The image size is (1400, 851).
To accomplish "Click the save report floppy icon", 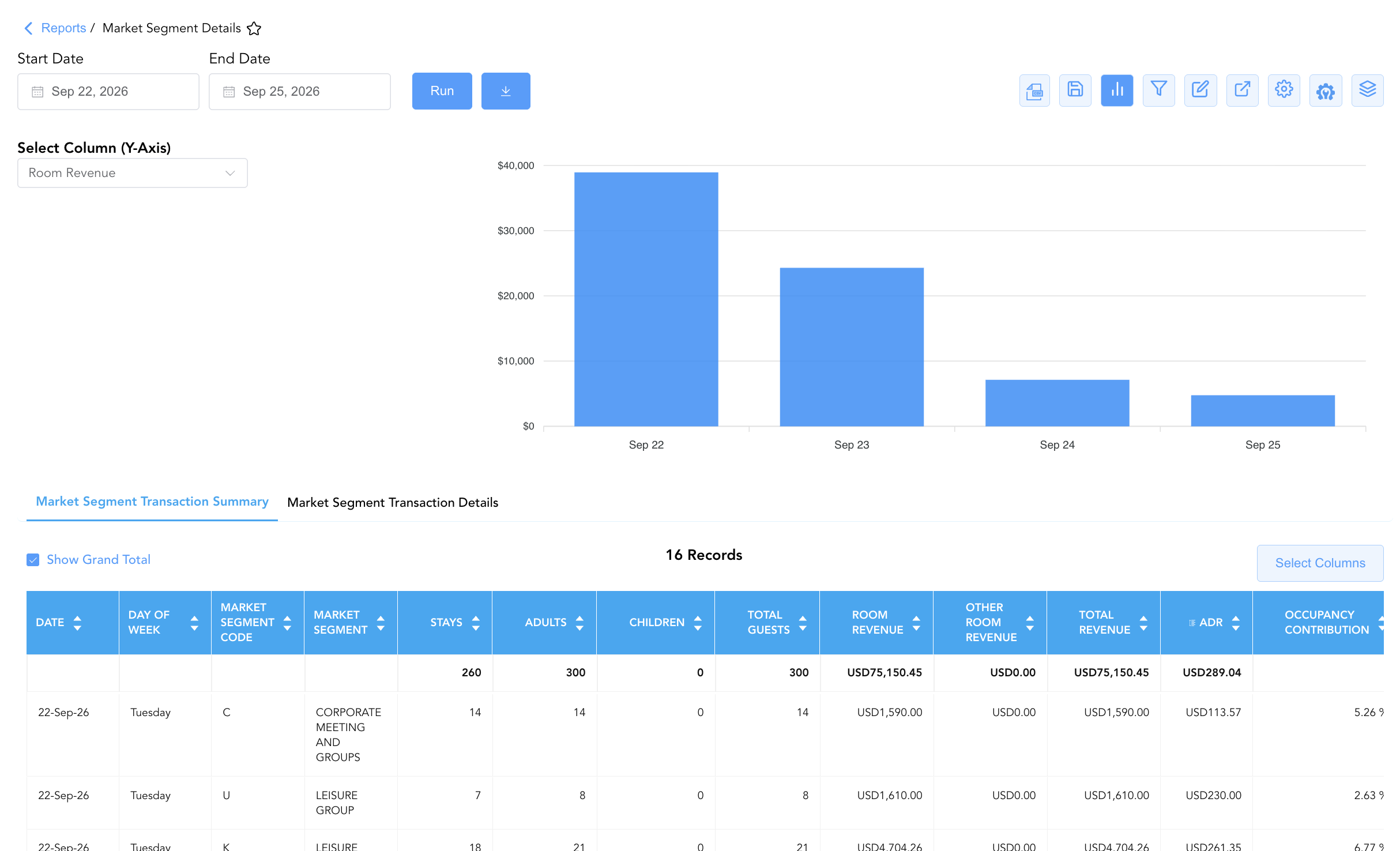I will tap(1075, 91).
